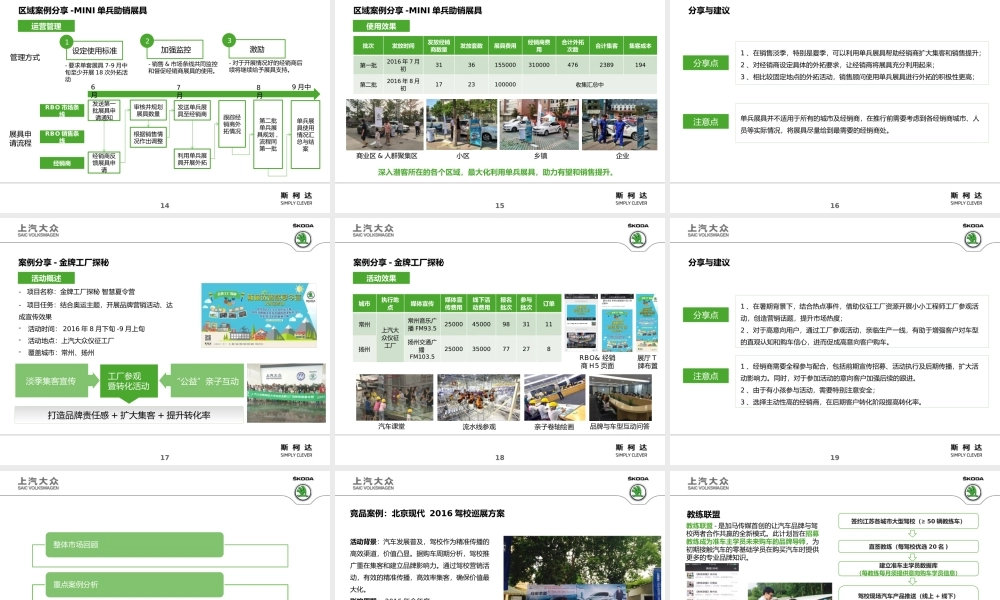
Task: Select slide 17 金牌工厂探秘 活动概述
Action: click(x=165, y=341)
